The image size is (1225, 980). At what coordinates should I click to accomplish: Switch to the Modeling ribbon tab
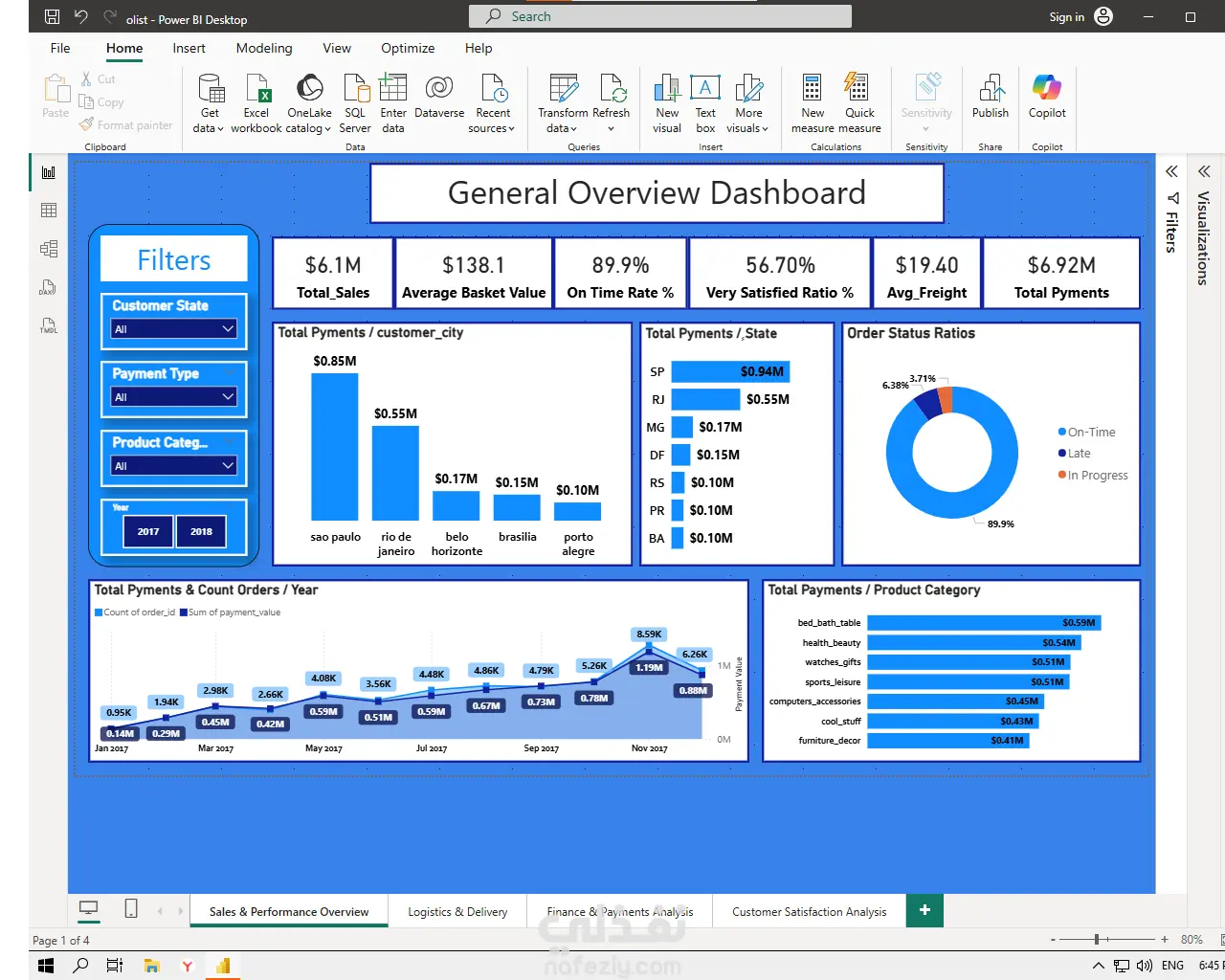pos(264,48)
